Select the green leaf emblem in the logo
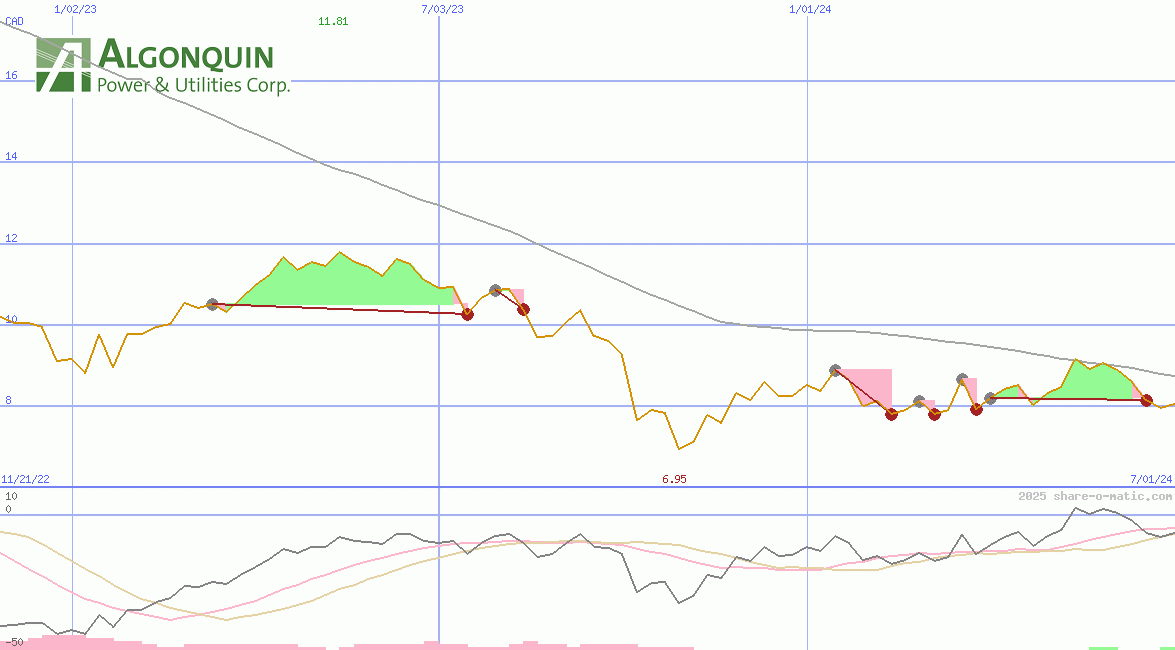This screenshot has height=650, width=1175. pos(62,65)
